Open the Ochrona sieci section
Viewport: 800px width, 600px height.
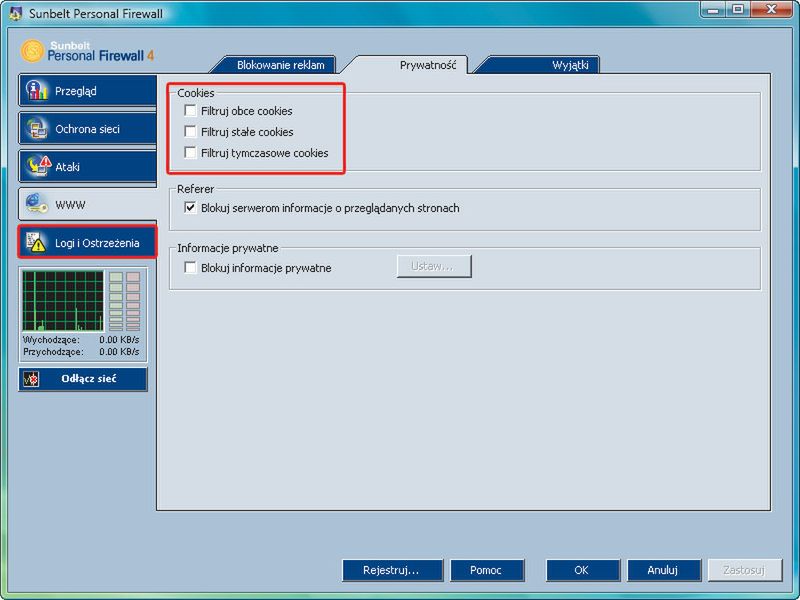tap(88, 129)
